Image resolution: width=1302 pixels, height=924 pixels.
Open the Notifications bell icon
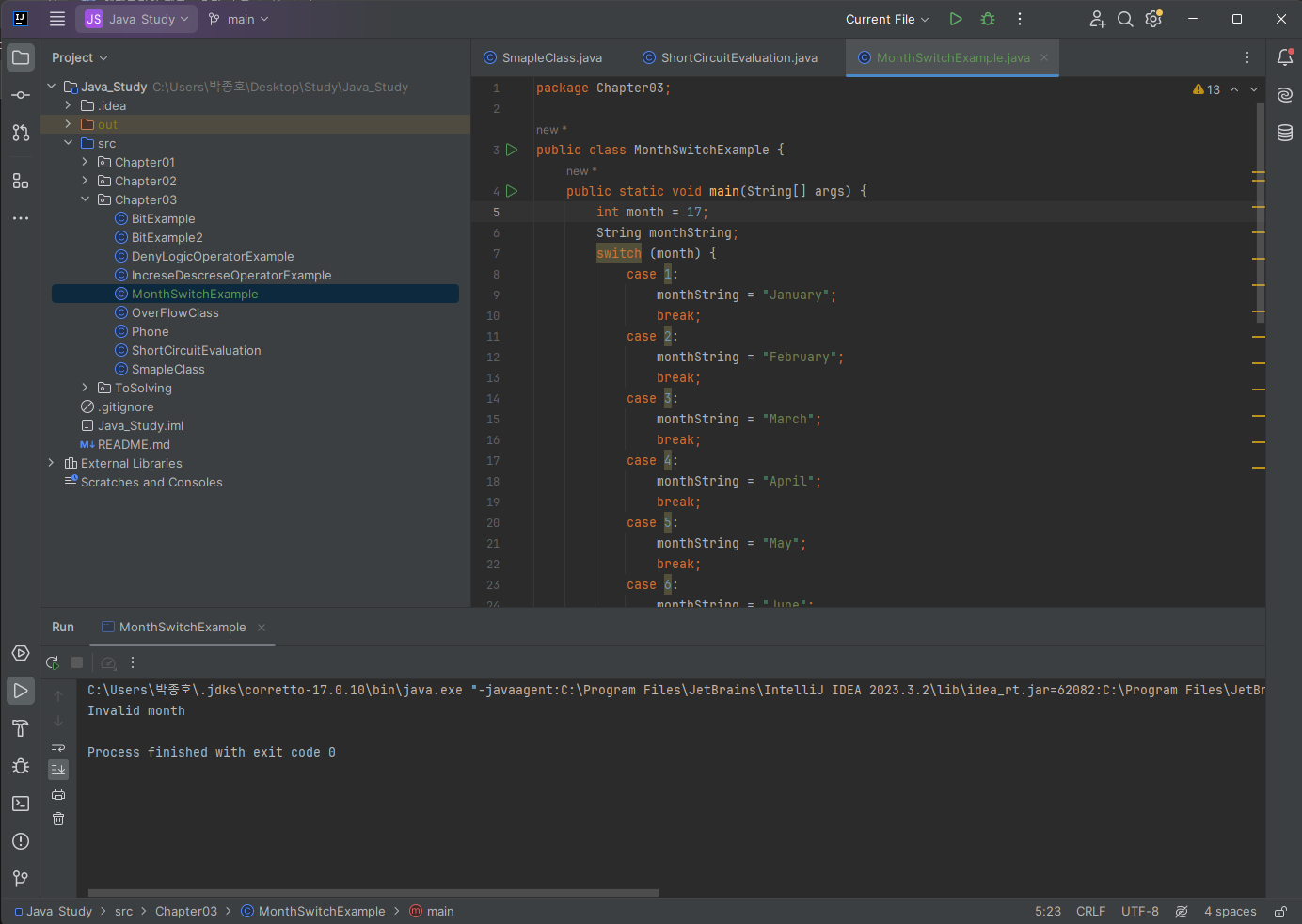(x=1285, y=57)
